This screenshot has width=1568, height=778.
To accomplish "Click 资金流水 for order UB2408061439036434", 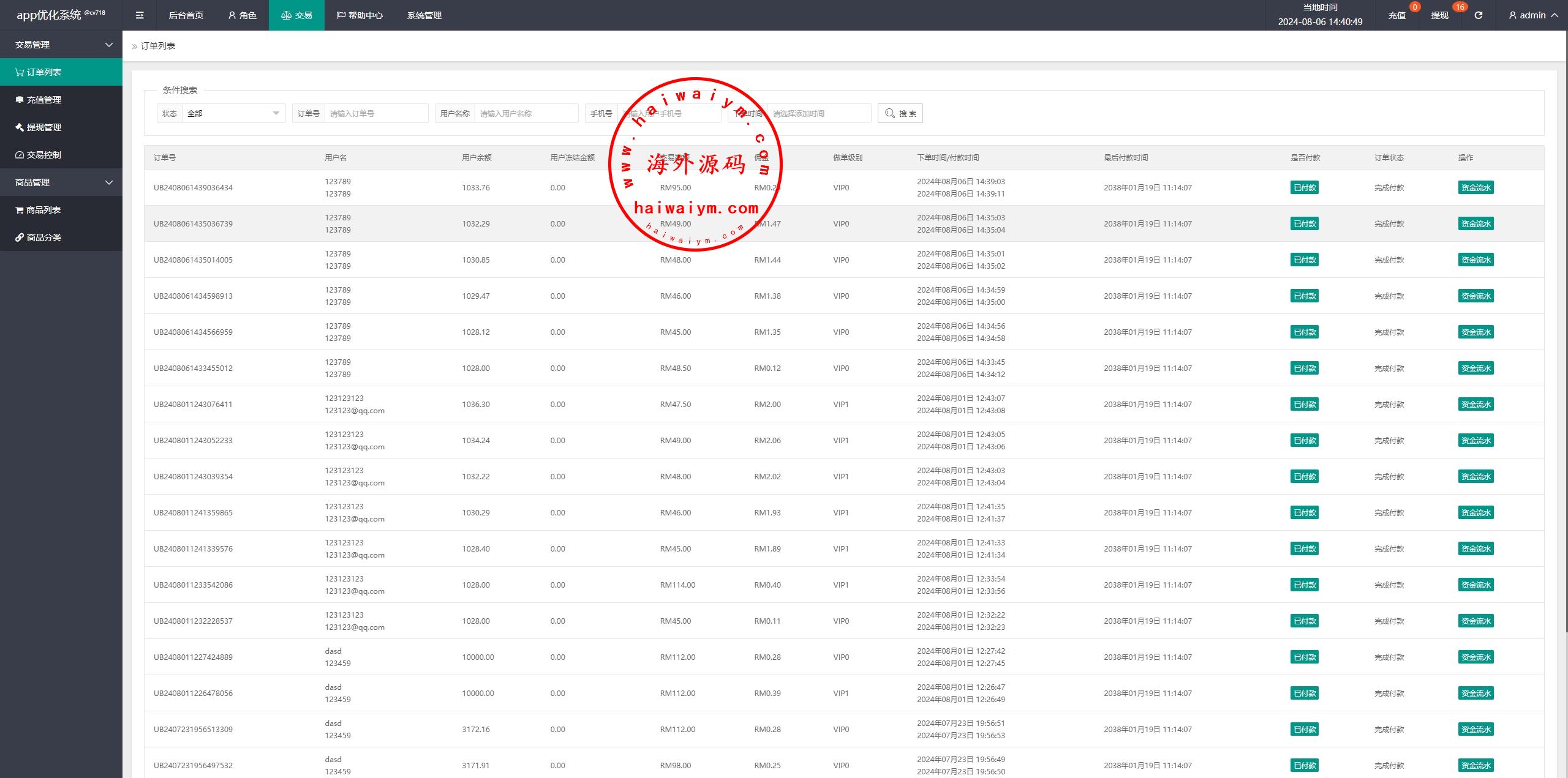I will (1476, 188).
